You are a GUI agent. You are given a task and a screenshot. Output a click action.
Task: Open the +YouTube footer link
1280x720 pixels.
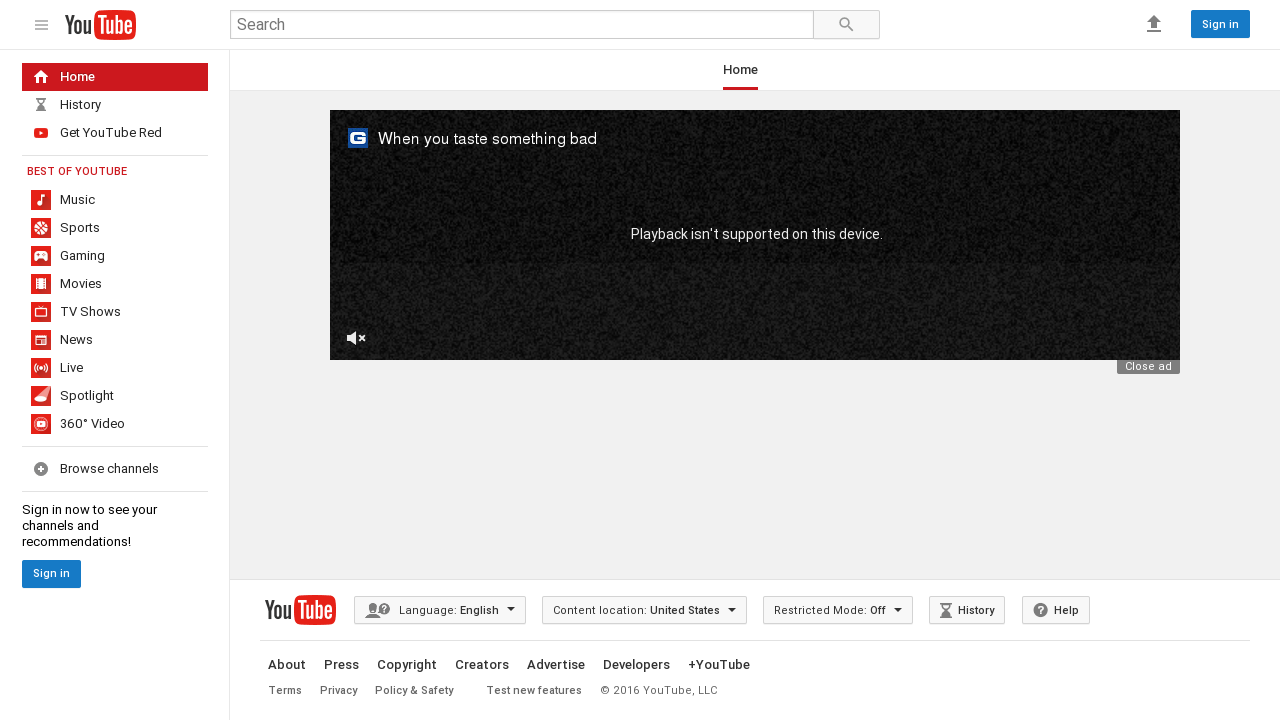point(719,665)
